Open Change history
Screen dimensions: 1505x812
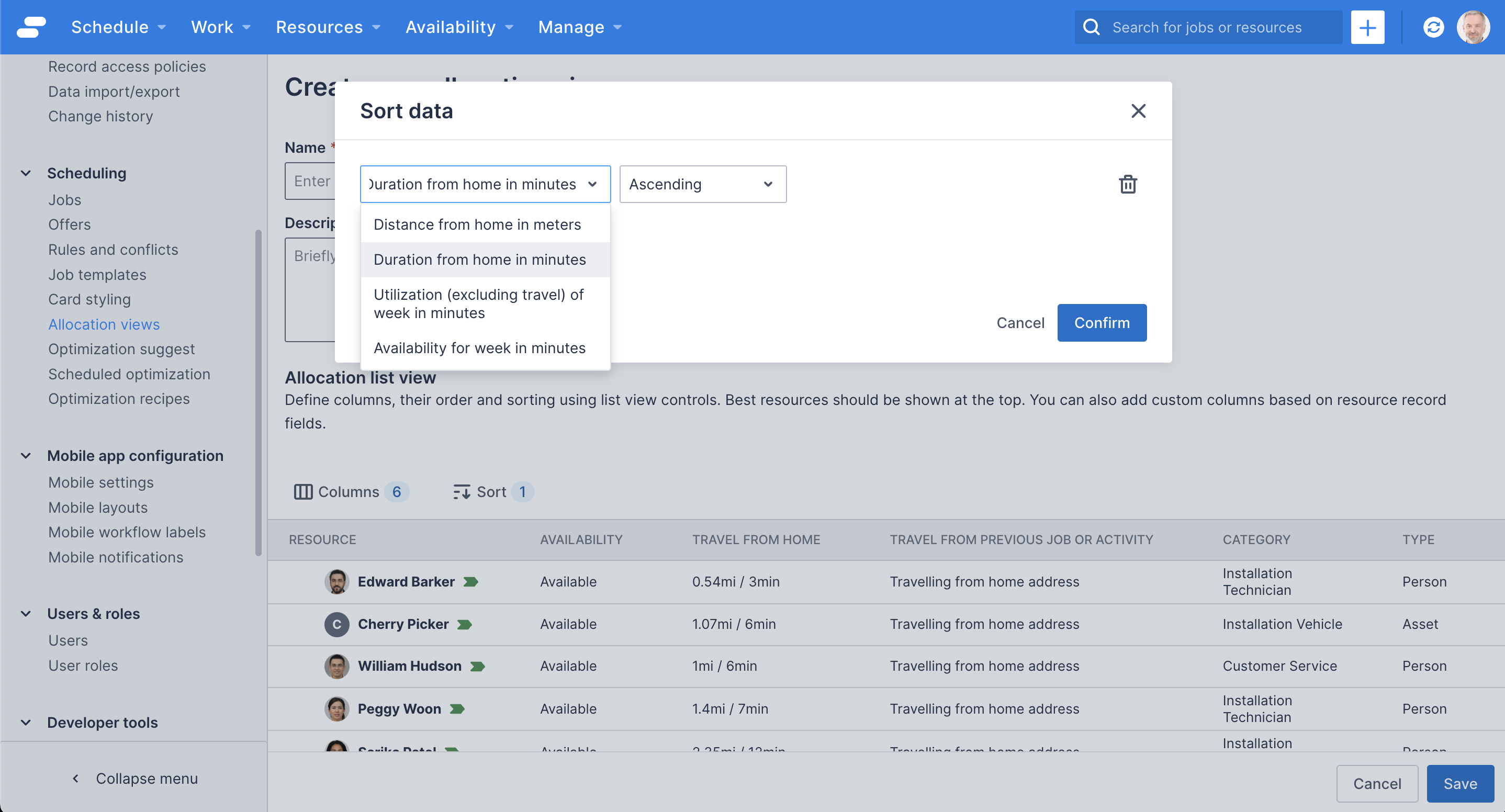(100, 116)
